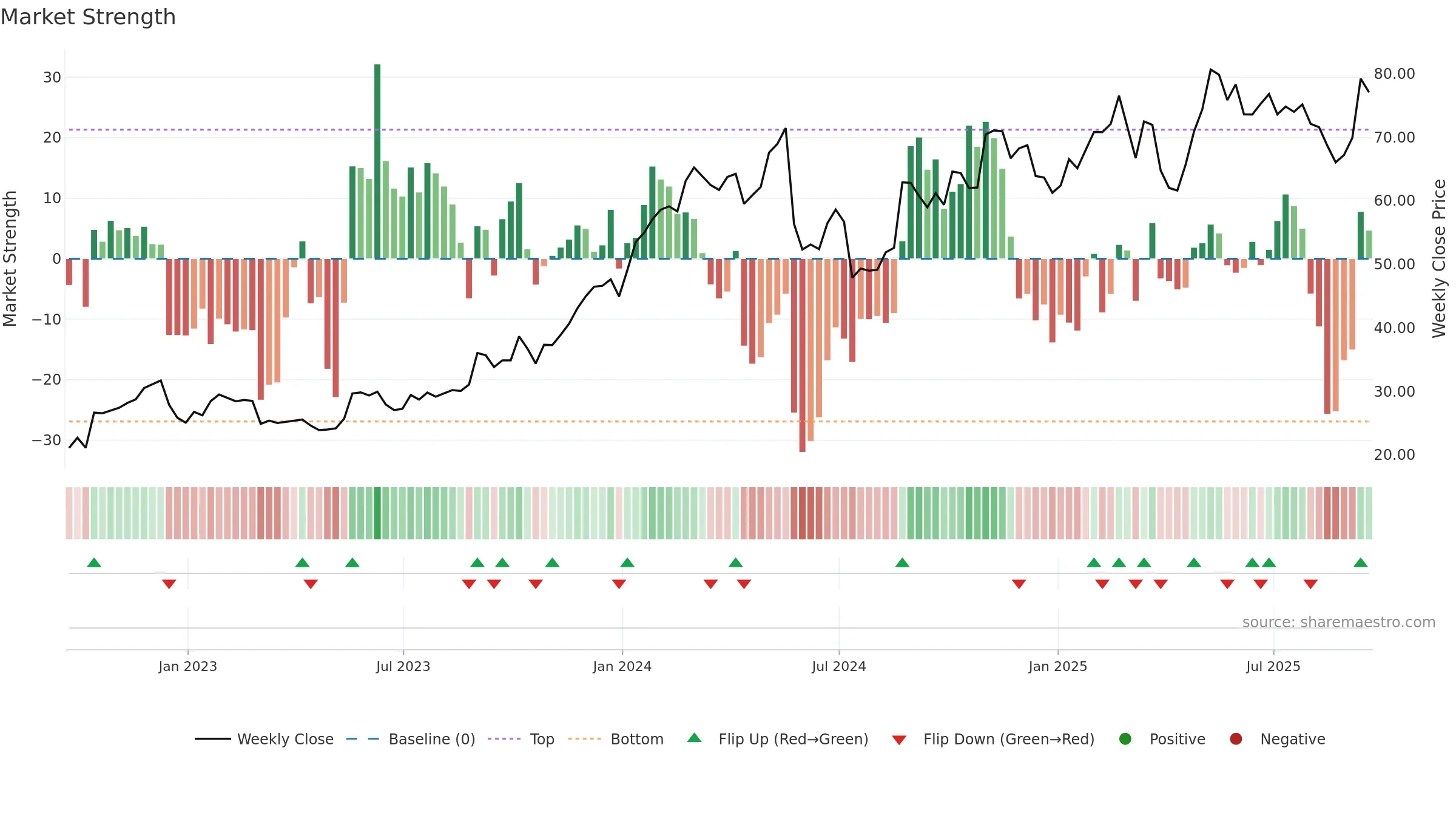Click the purple dotted Top line sample
The height and width of the screenshot is (819, 1456).
(x=504, y=739)
